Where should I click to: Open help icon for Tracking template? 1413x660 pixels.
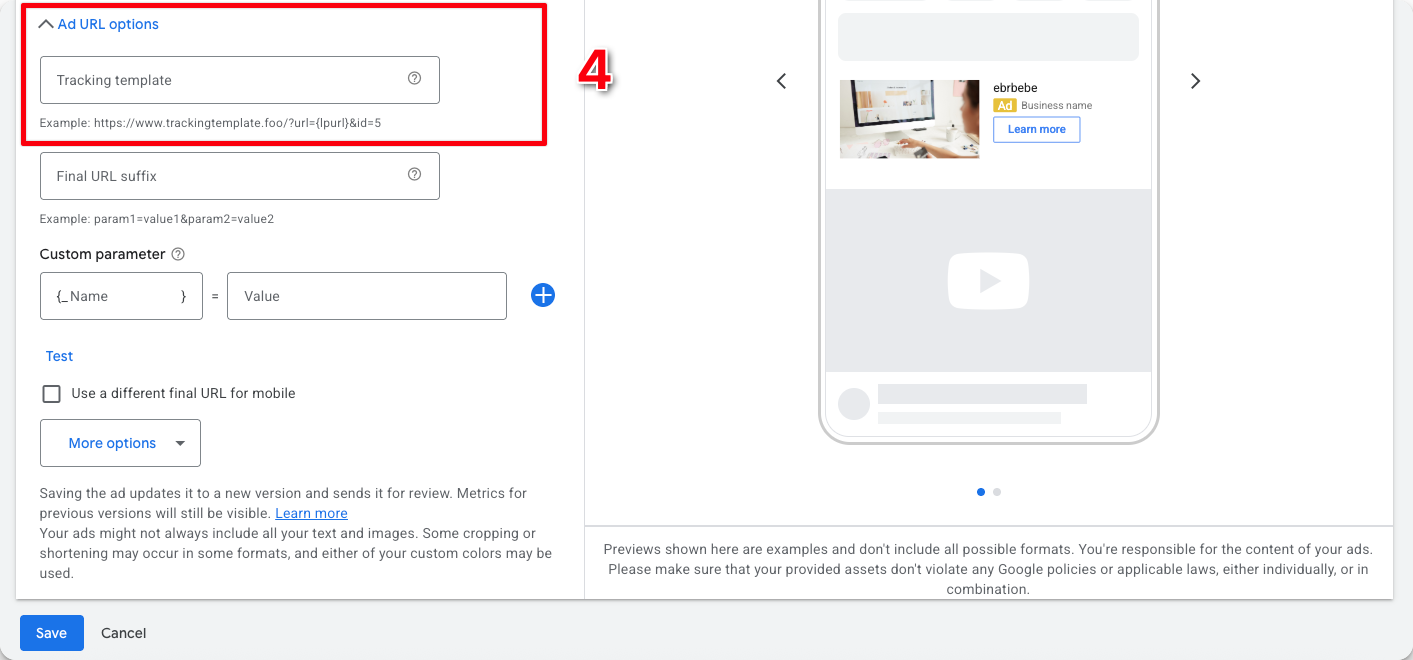tap(414, 79)
